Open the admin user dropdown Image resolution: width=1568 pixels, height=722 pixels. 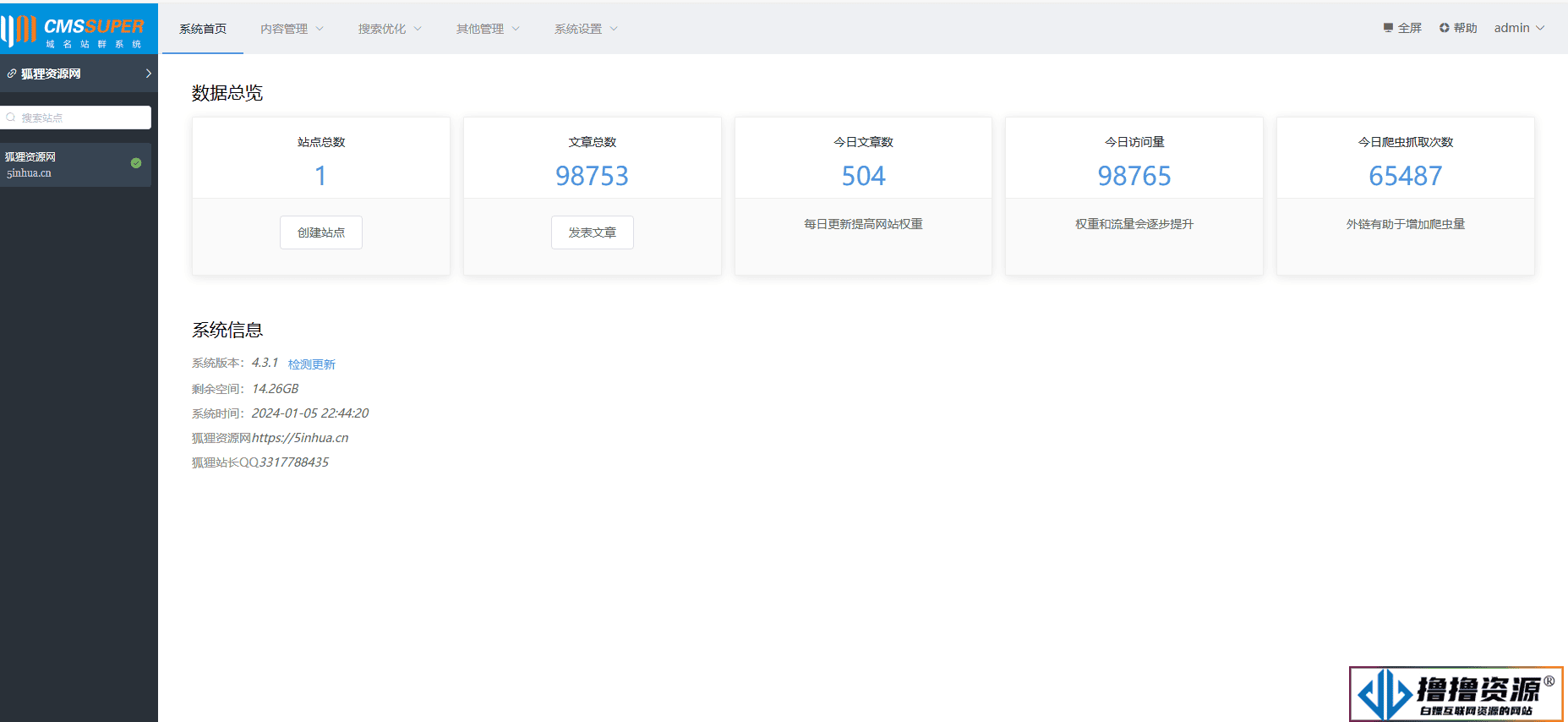(1519, 28)
